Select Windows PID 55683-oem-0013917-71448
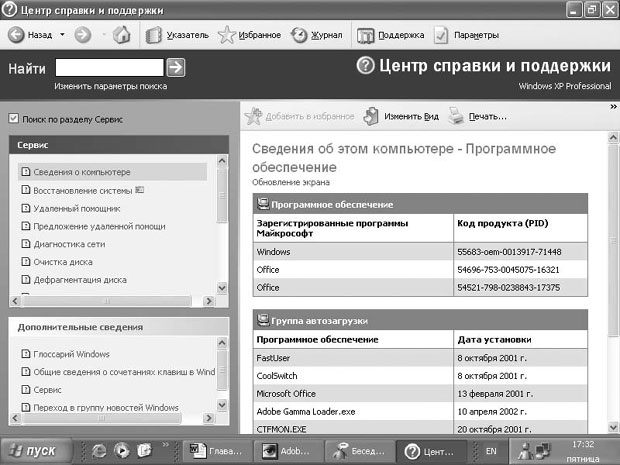Viewport: 620px width, 465px height. tap(520, 252)
